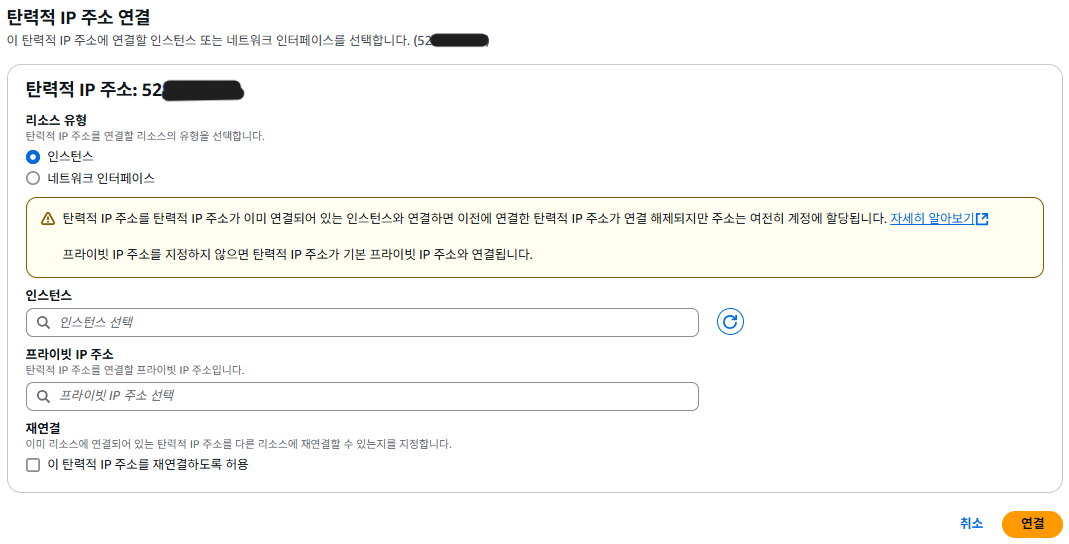
Task: Open the 프라이빗 IP 주소 선택 dropdown field
Action: pos(370,396)
